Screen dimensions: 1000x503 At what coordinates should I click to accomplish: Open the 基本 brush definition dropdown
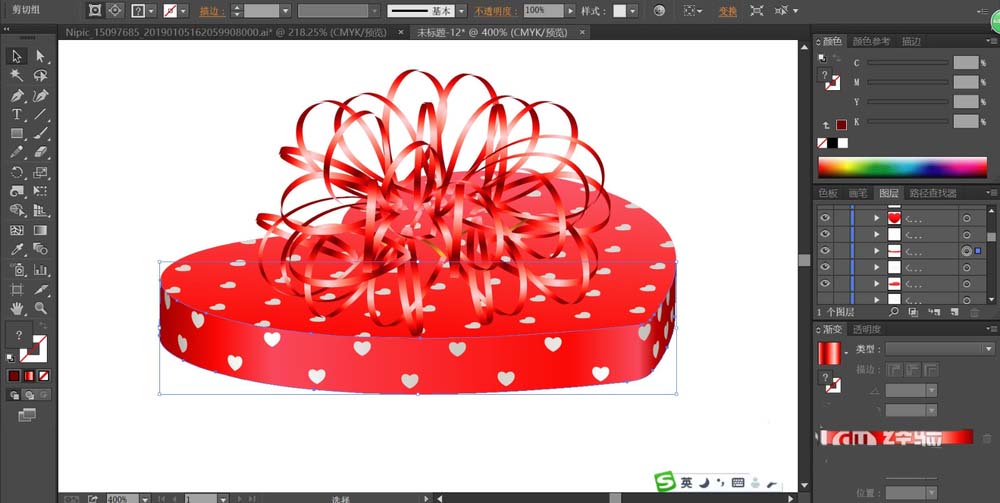coord(461,11)
